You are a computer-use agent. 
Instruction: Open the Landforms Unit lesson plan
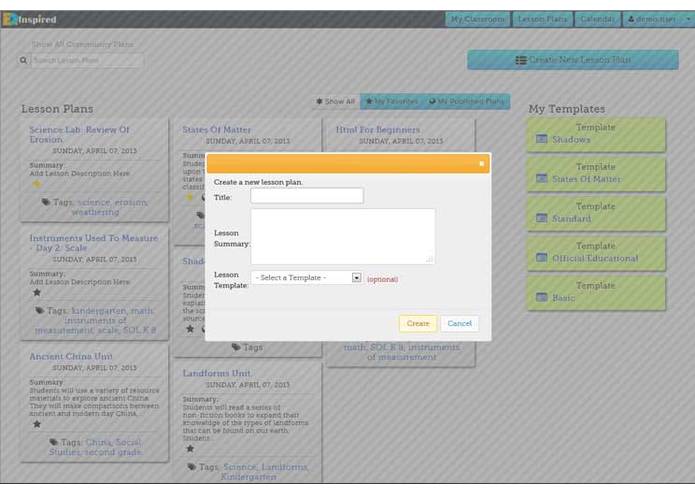pyautogui.click(x=217, y=373)
